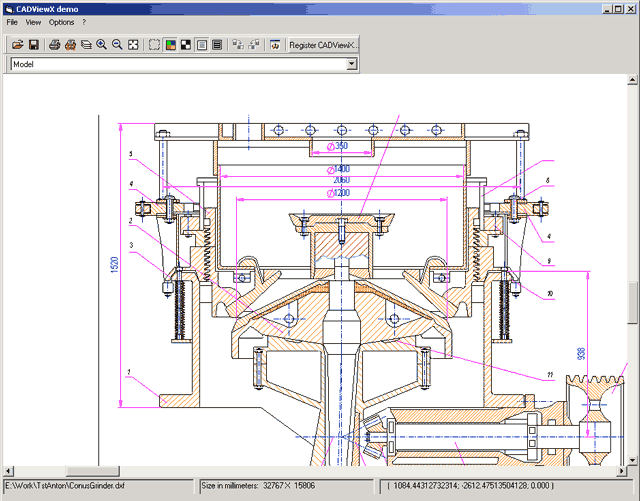Open the View menu
The image size is (640, 501).
point(33,22)
